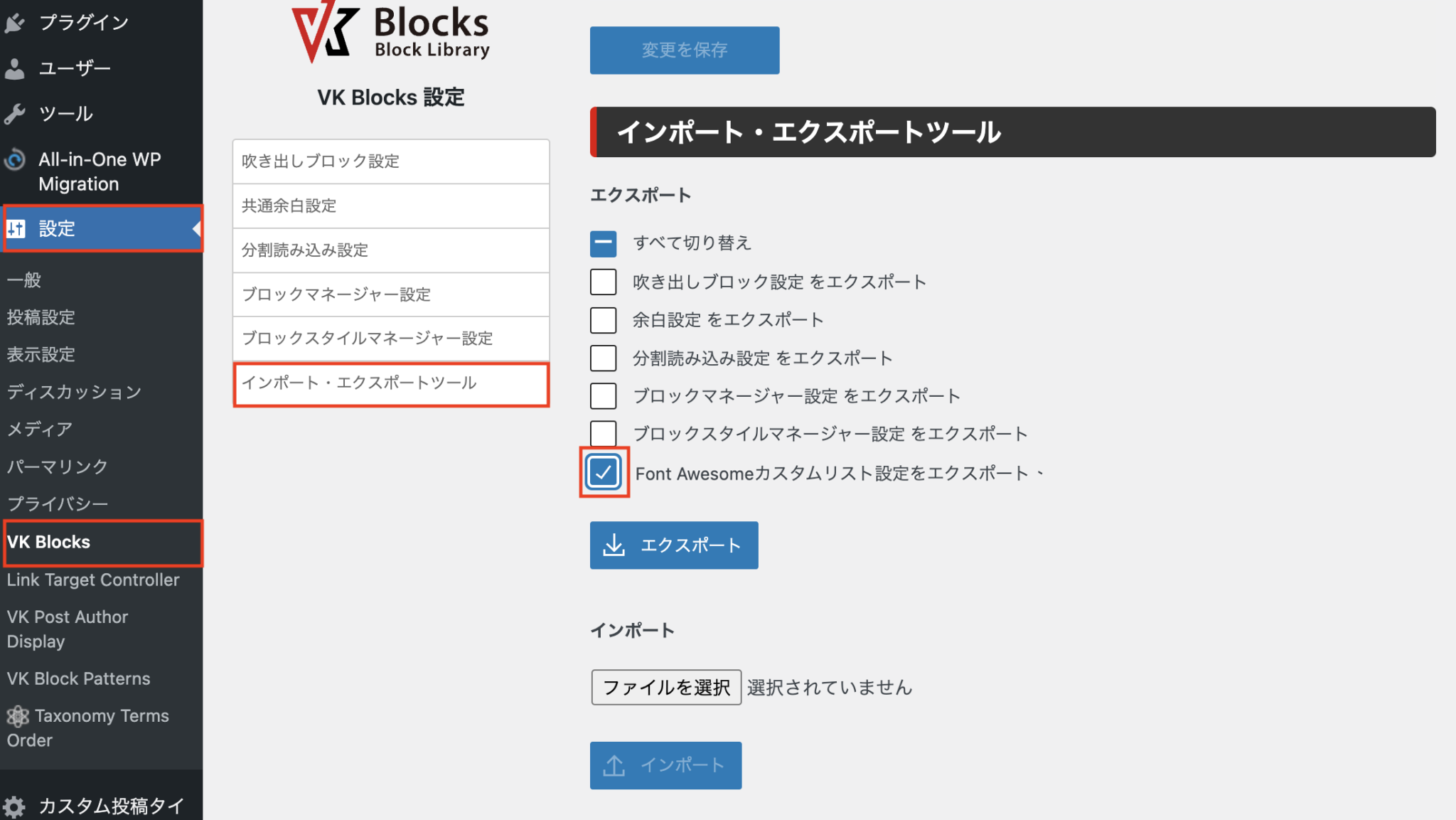Click the ユーザー user icon
This screenshot has height=820, width=1456.
[x=16, y=68]
